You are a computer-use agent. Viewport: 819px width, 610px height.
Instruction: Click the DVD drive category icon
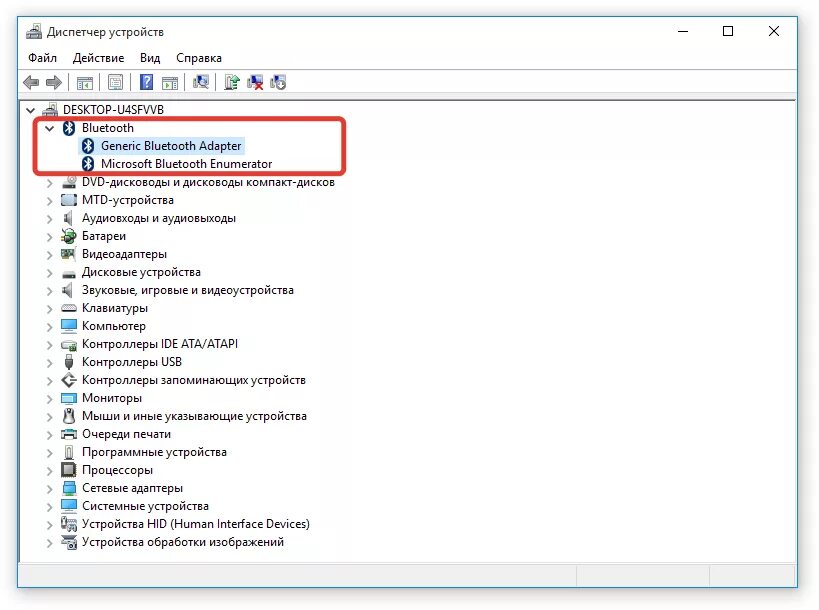click(x=69, y=182)
